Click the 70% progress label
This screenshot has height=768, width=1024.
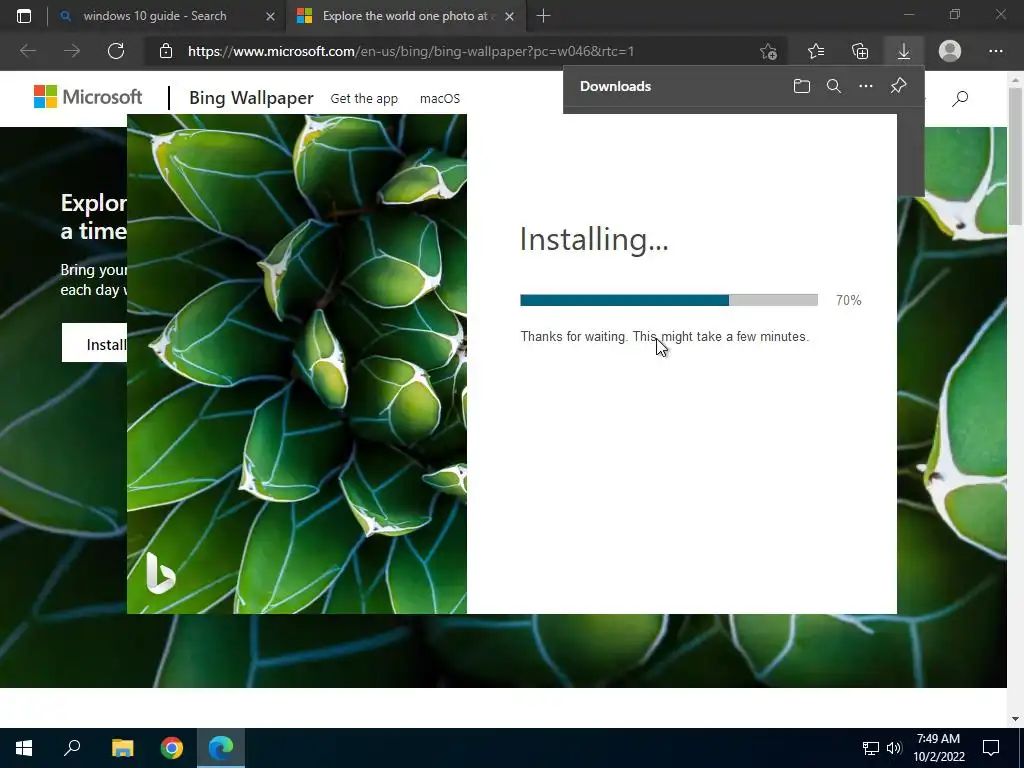tap(848, 300)
